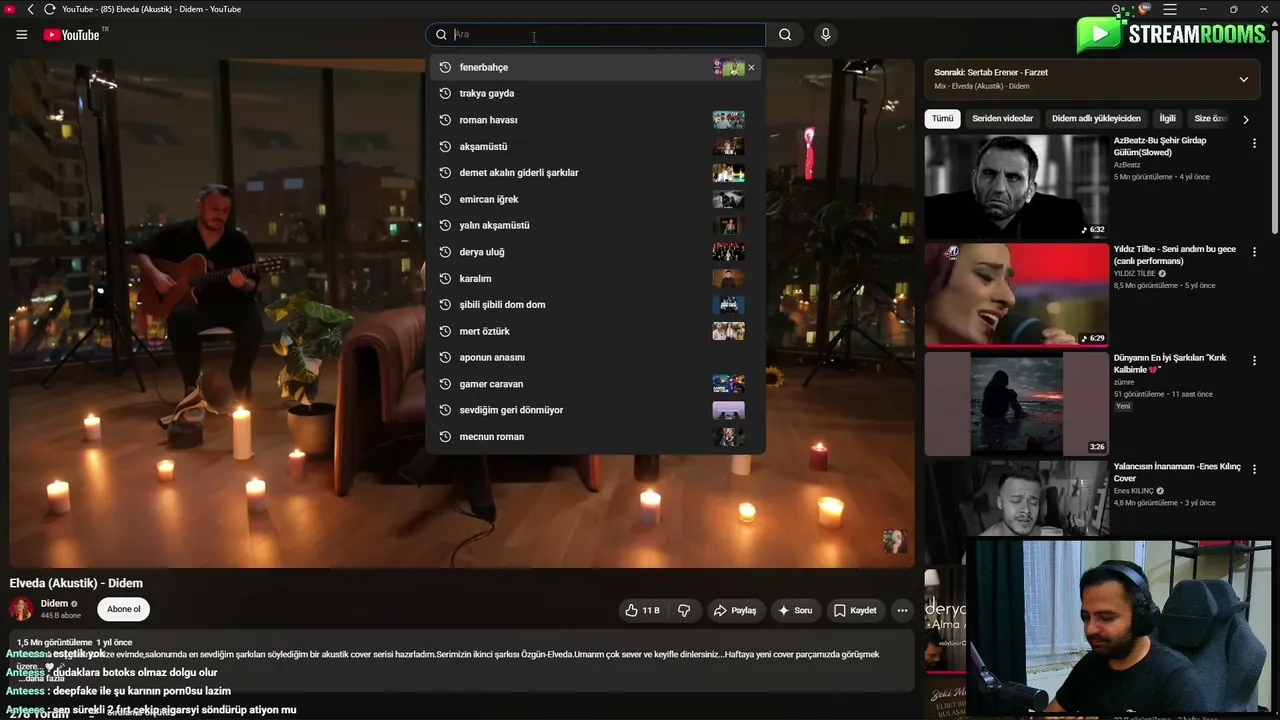
Task: Share the video via Paylaş button
Action: click(x=734, y=610)
